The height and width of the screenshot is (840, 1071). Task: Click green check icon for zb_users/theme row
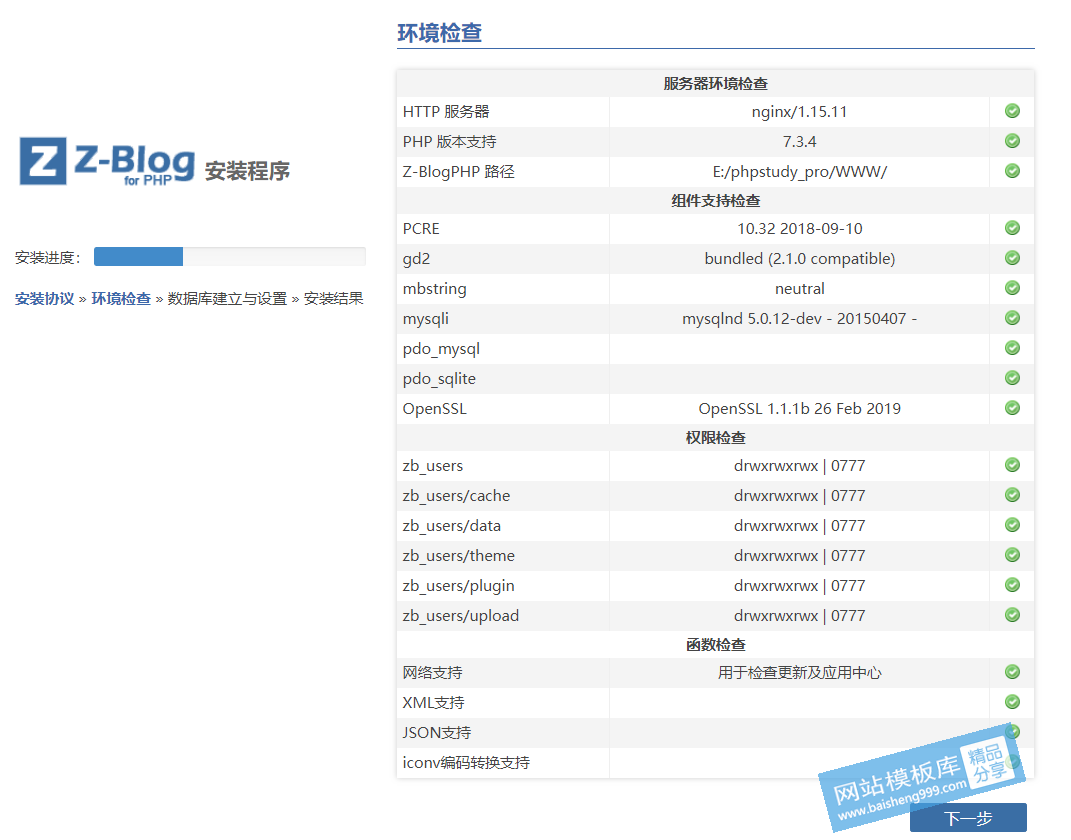pos(1012,555)
